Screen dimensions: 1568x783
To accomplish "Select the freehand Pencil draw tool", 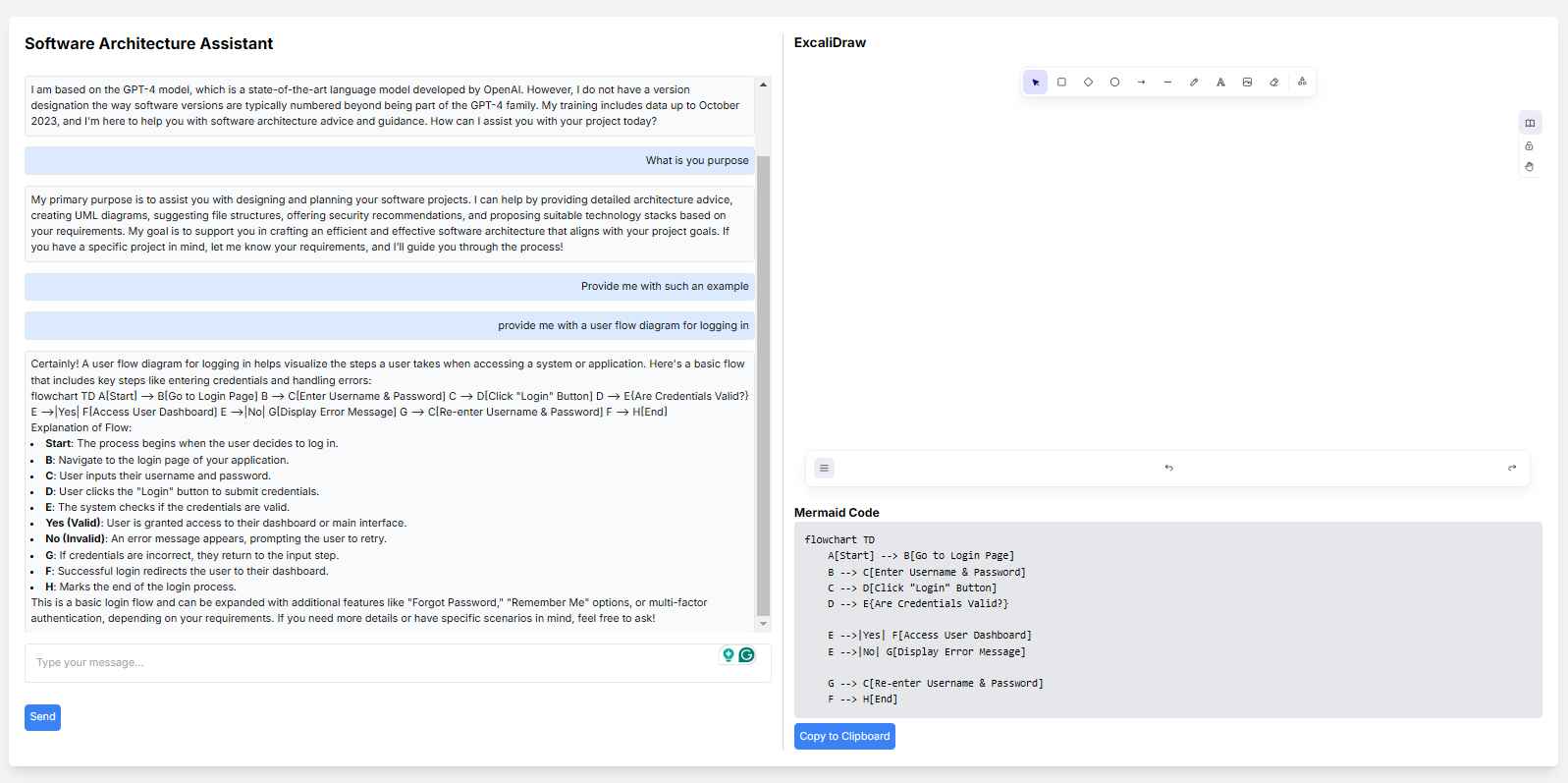I will click(x=1194, y=83).
